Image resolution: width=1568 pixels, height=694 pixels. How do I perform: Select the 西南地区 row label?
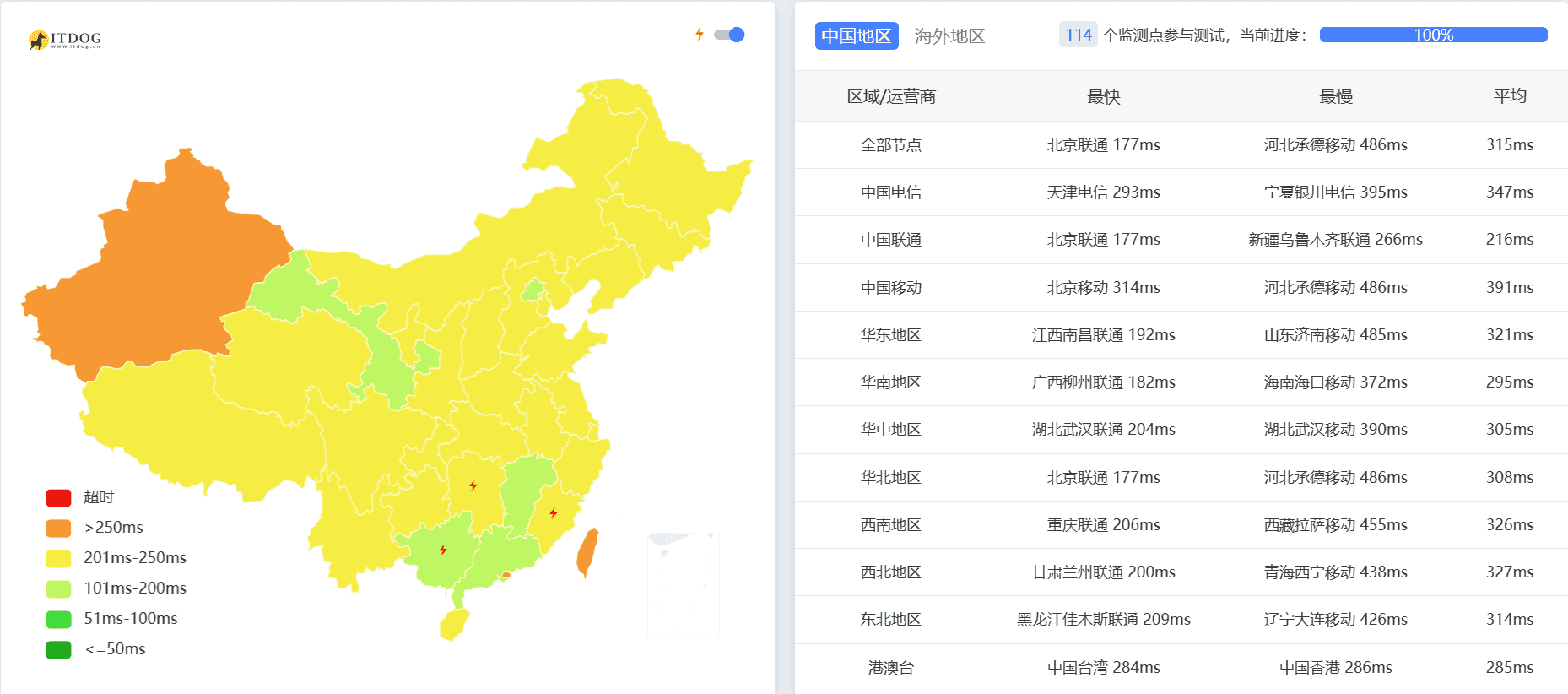click(x=891, y=525)
